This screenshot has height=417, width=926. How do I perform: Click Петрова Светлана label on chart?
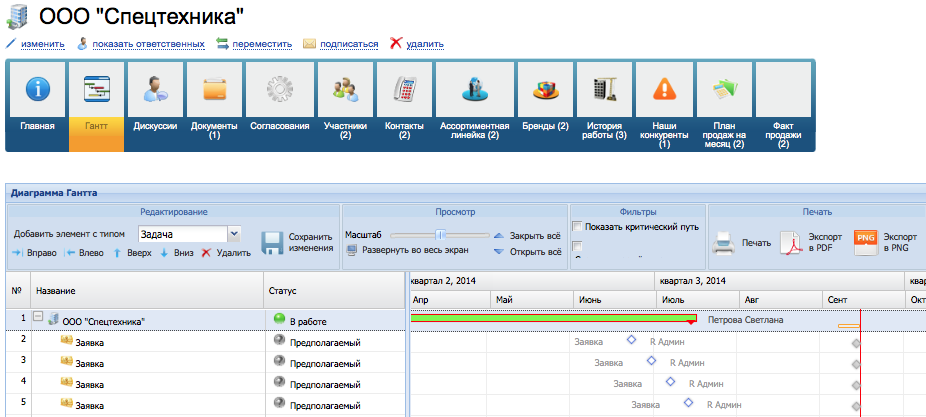coord(746,320)
